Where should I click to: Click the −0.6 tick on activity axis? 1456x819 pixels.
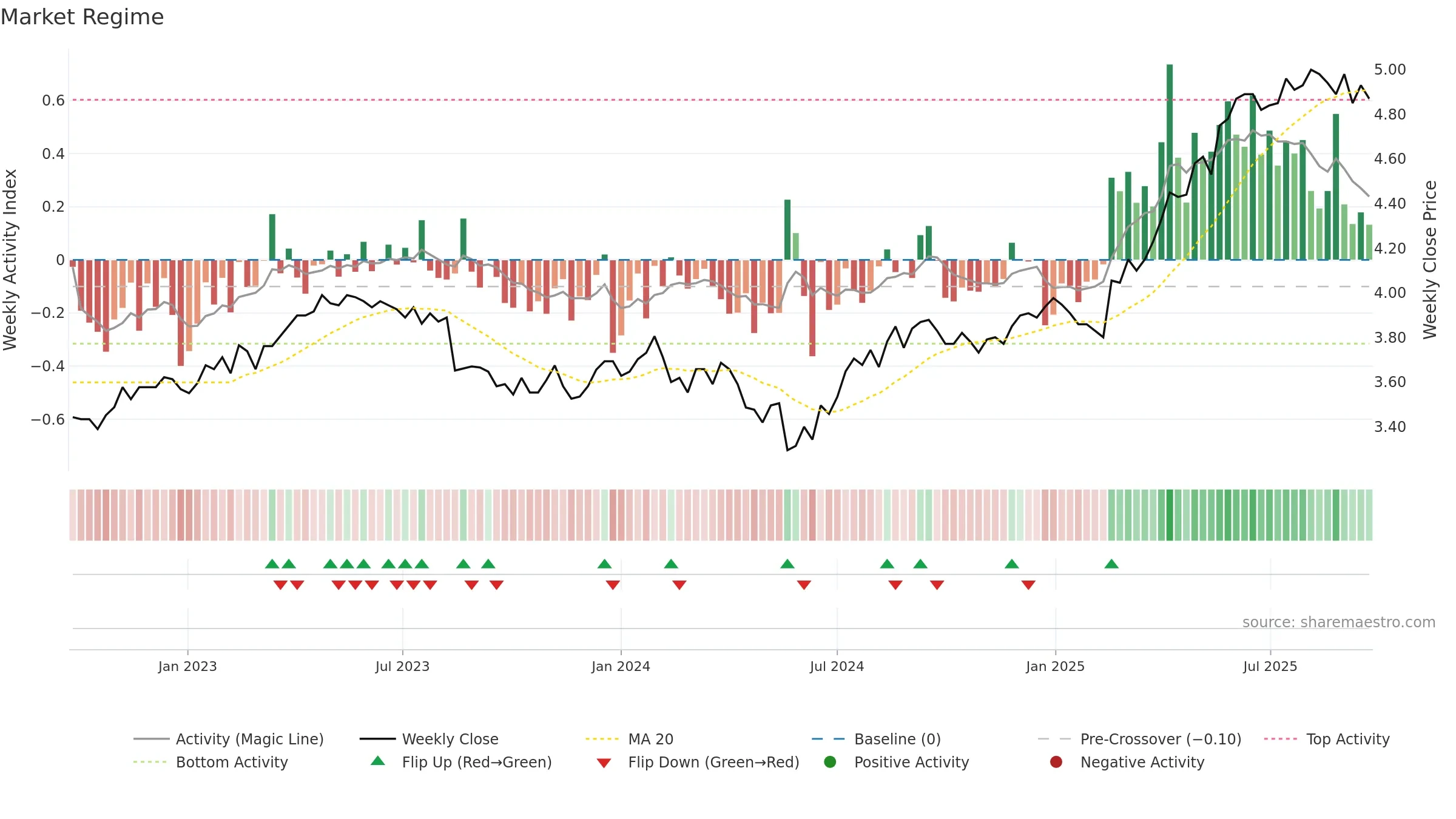(x=47, y=419)
